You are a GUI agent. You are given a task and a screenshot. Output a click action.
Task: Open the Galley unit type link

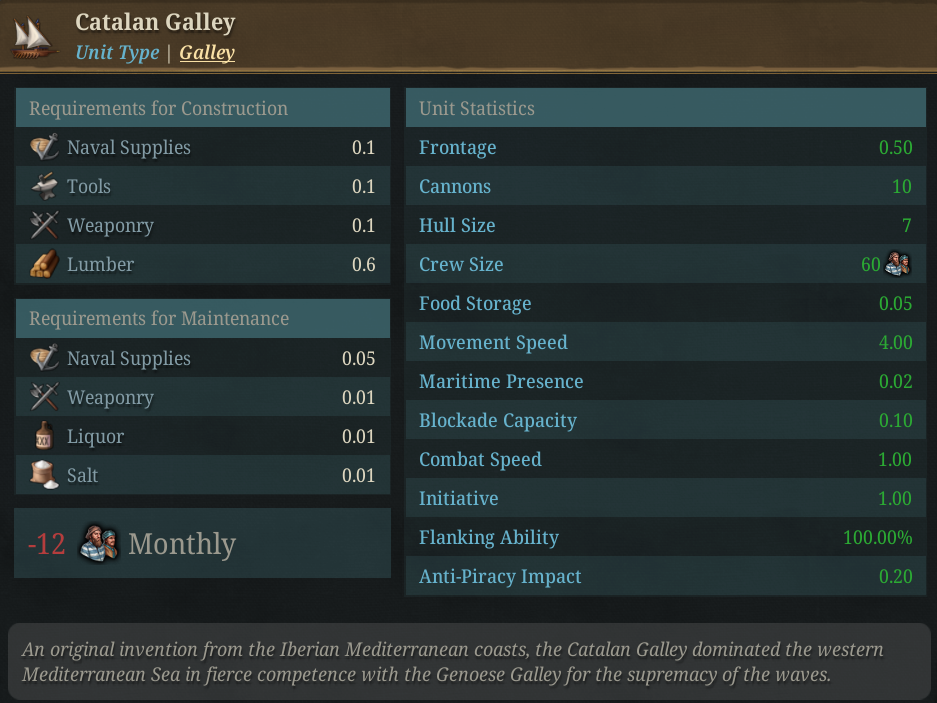click(207, 53)
